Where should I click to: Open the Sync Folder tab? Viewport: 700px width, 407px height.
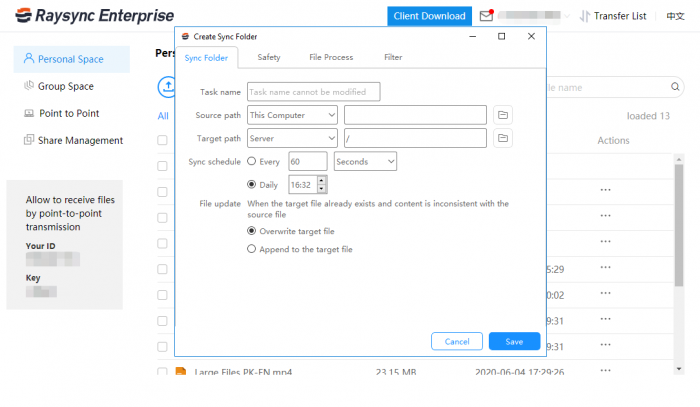(x=206, y=58)
